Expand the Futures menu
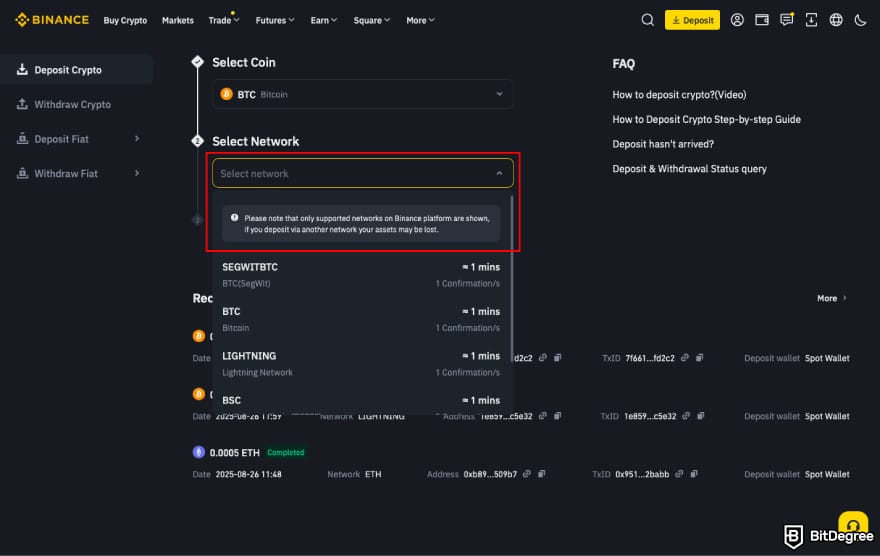Image resolution: width=880 pixels, height=556 pixels. [275, 20]
